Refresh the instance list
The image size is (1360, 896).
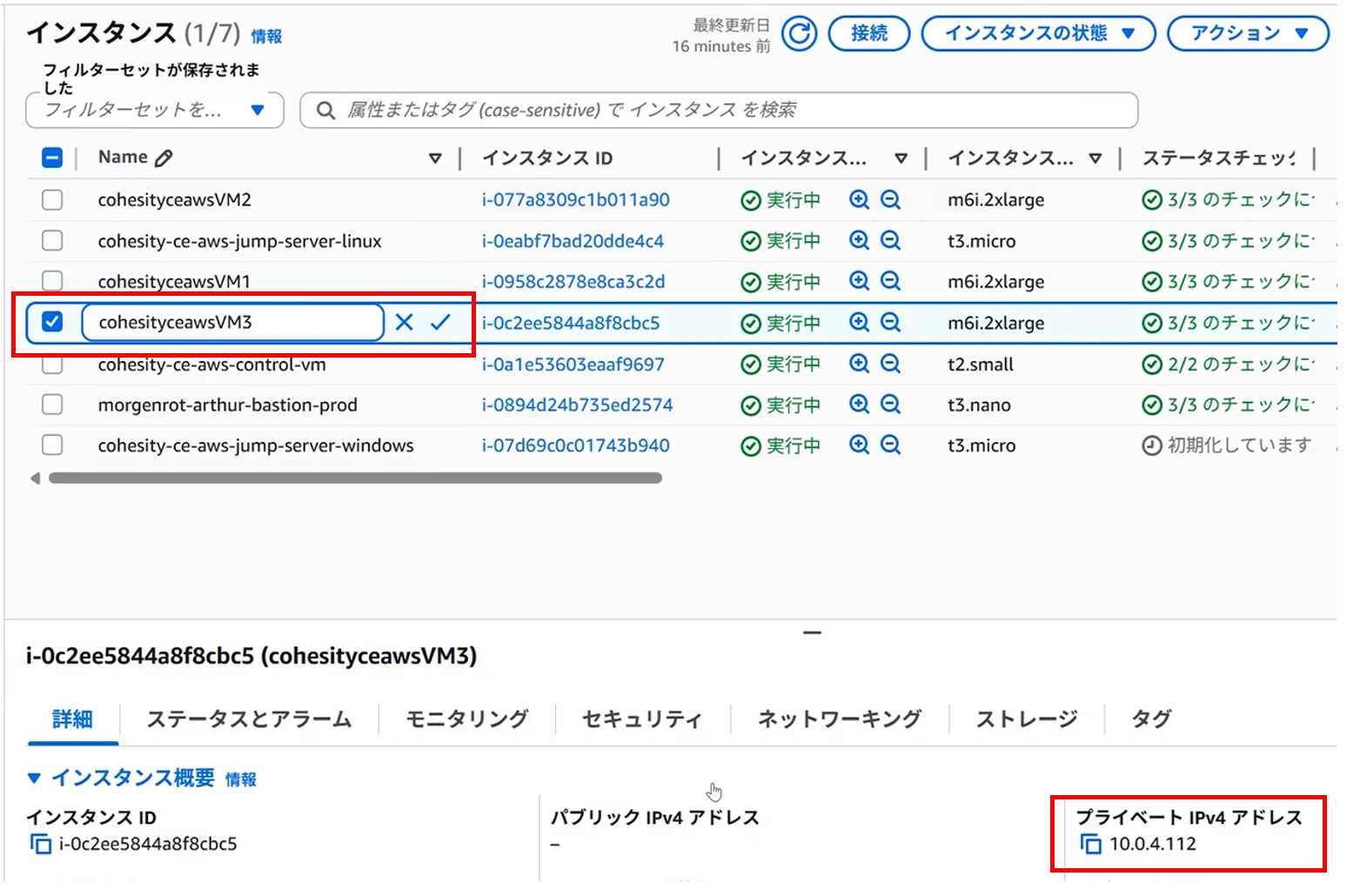tap(799, 34)
